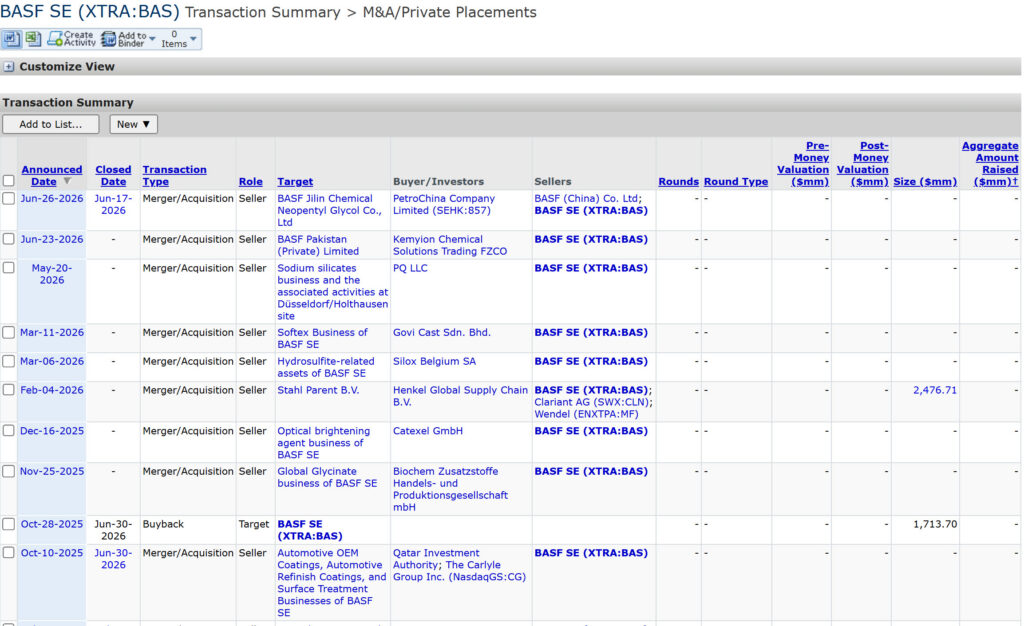The image size is (1024, 626).
Task: Sort by Aggregate Amount Raised column
Action: point(990,164)
